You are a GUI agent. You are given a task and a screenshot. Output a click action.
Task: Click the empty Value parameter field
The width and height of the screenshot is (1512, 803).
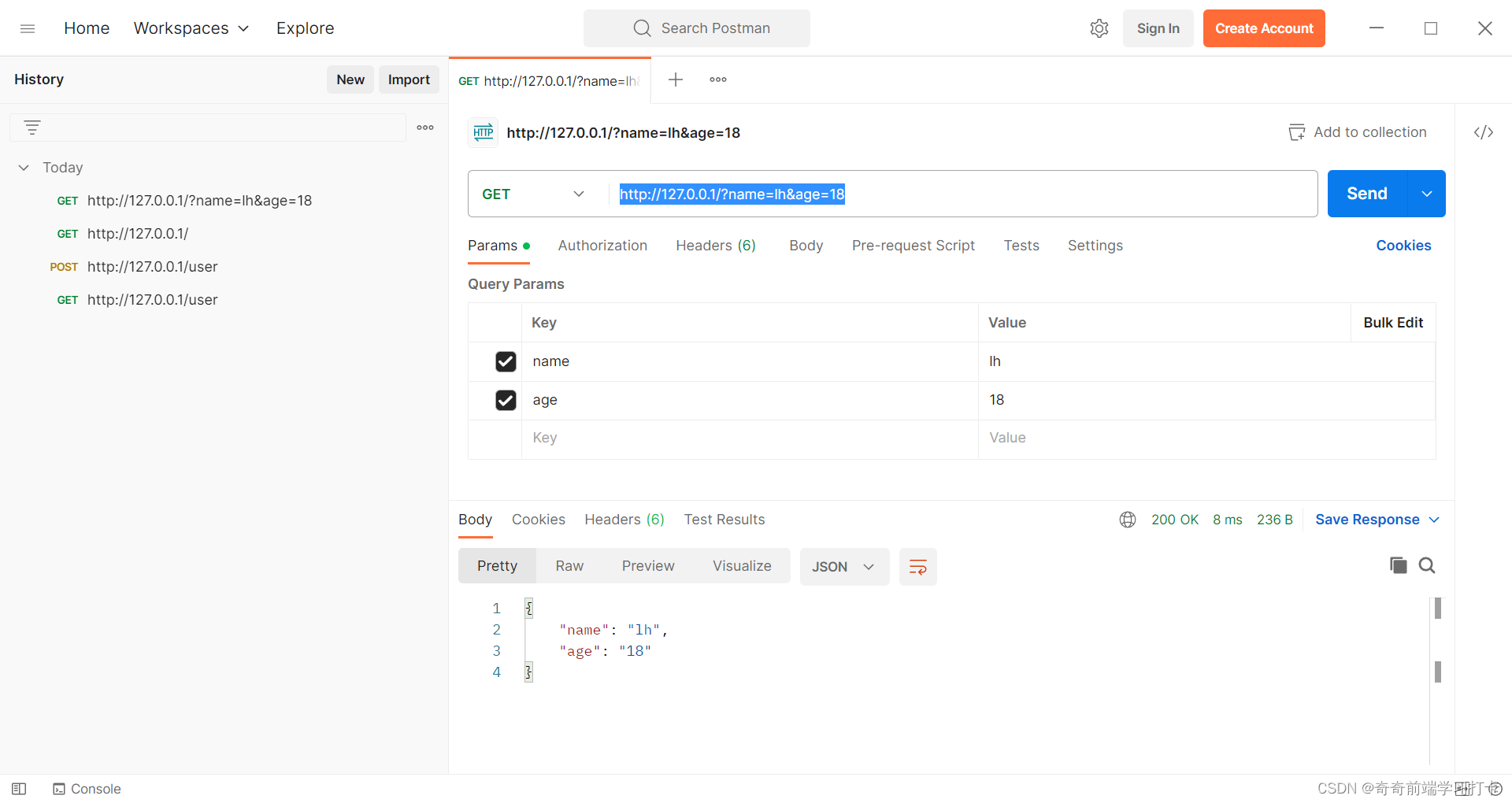point(1206,438)
